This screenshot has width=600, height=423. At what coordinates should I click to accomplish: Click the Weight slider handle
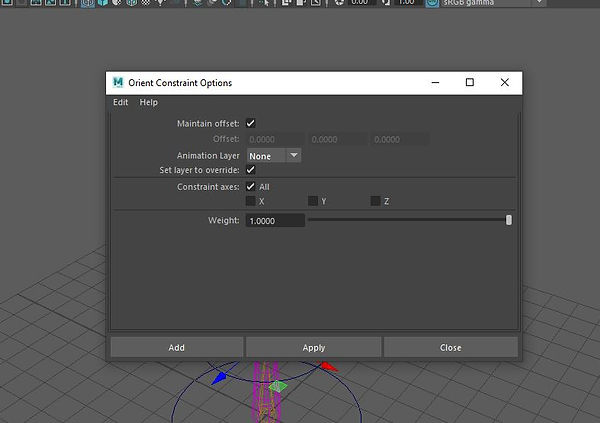click(x=509, y=220)
